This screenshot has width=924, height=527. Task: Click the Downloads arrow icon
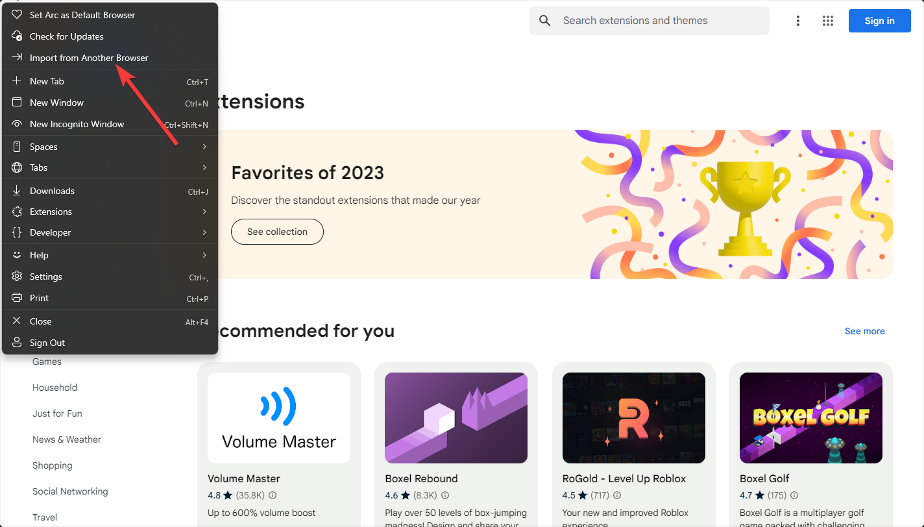tap(17, 191)
